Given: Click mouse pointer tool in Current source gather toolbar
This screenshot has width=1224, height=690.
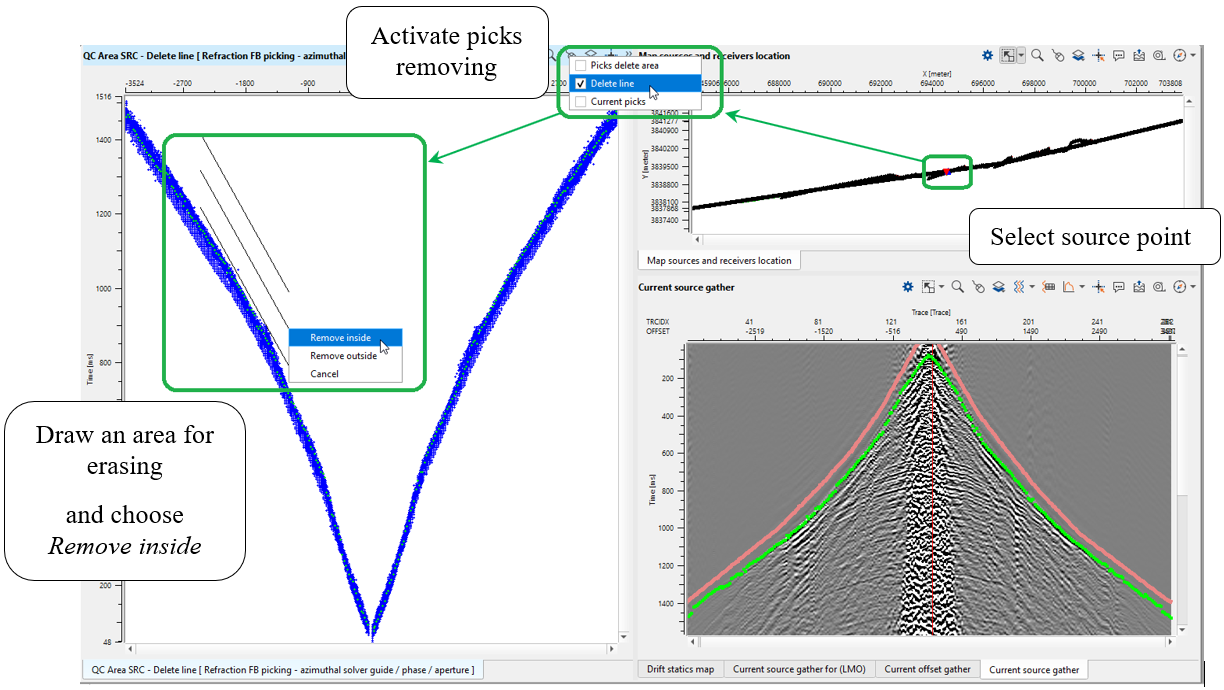Looking at the screenshot, I should (978, 287).
